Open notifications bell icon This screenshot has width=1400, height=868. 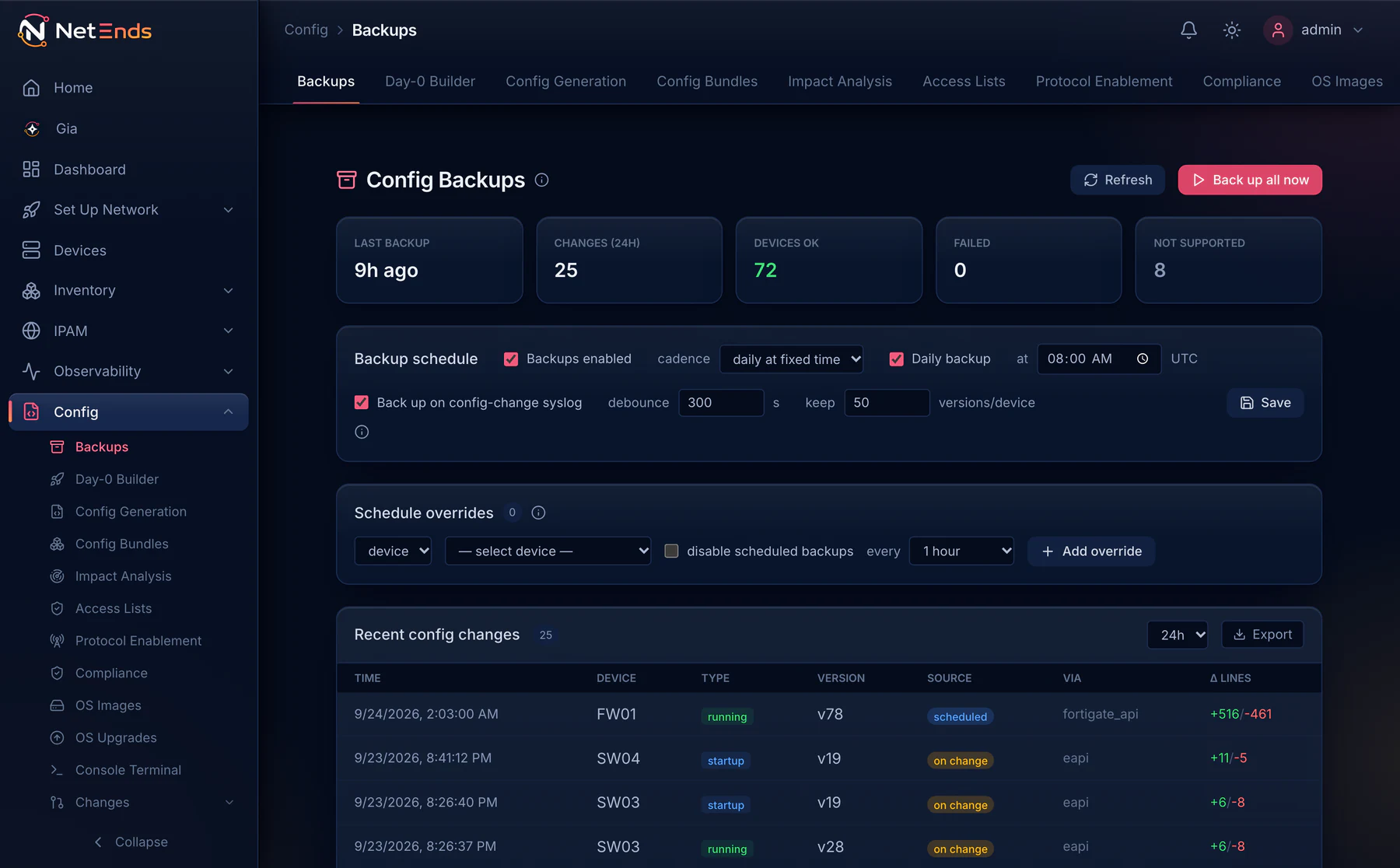coord(1188,30)
